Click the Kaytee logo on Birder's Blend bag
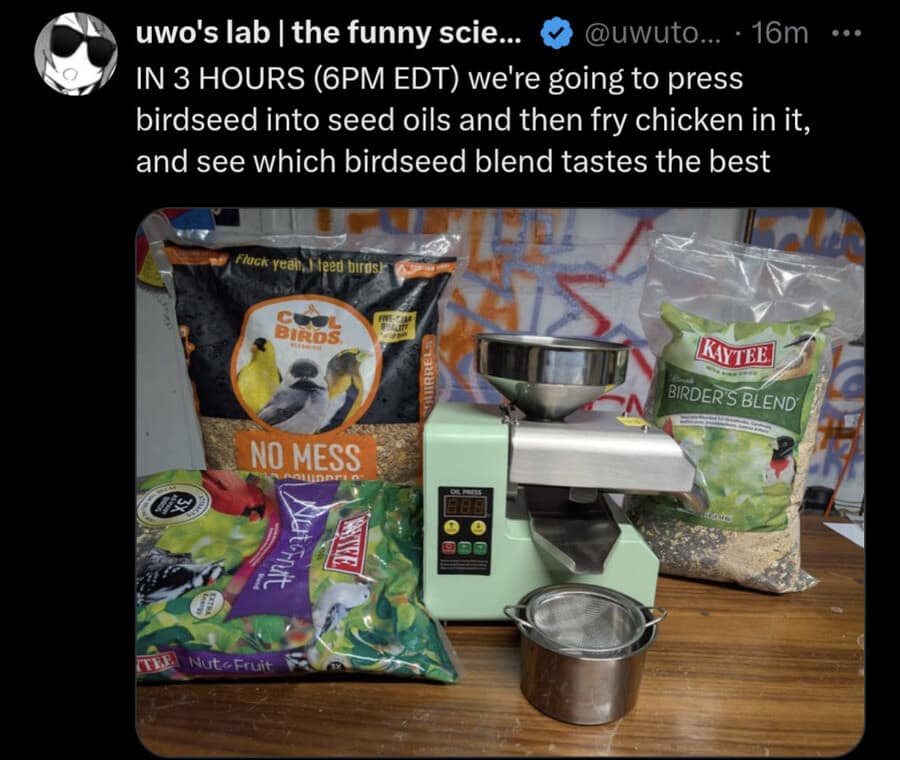This screenshot has height=760, width=900. 736,350
